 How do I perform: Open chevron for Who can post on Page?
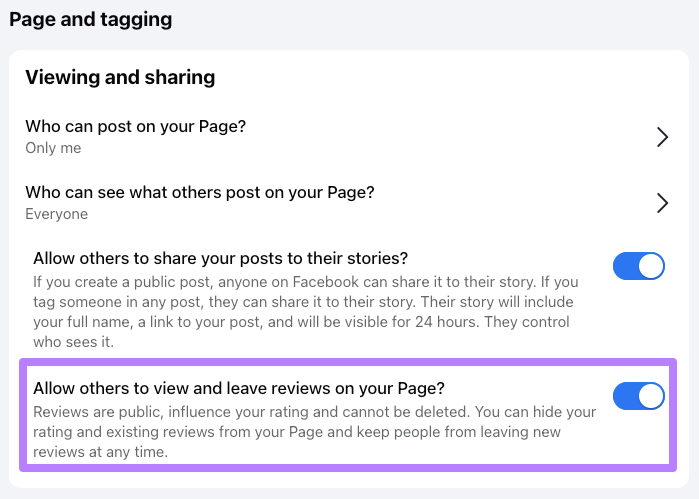pos(662,137)
